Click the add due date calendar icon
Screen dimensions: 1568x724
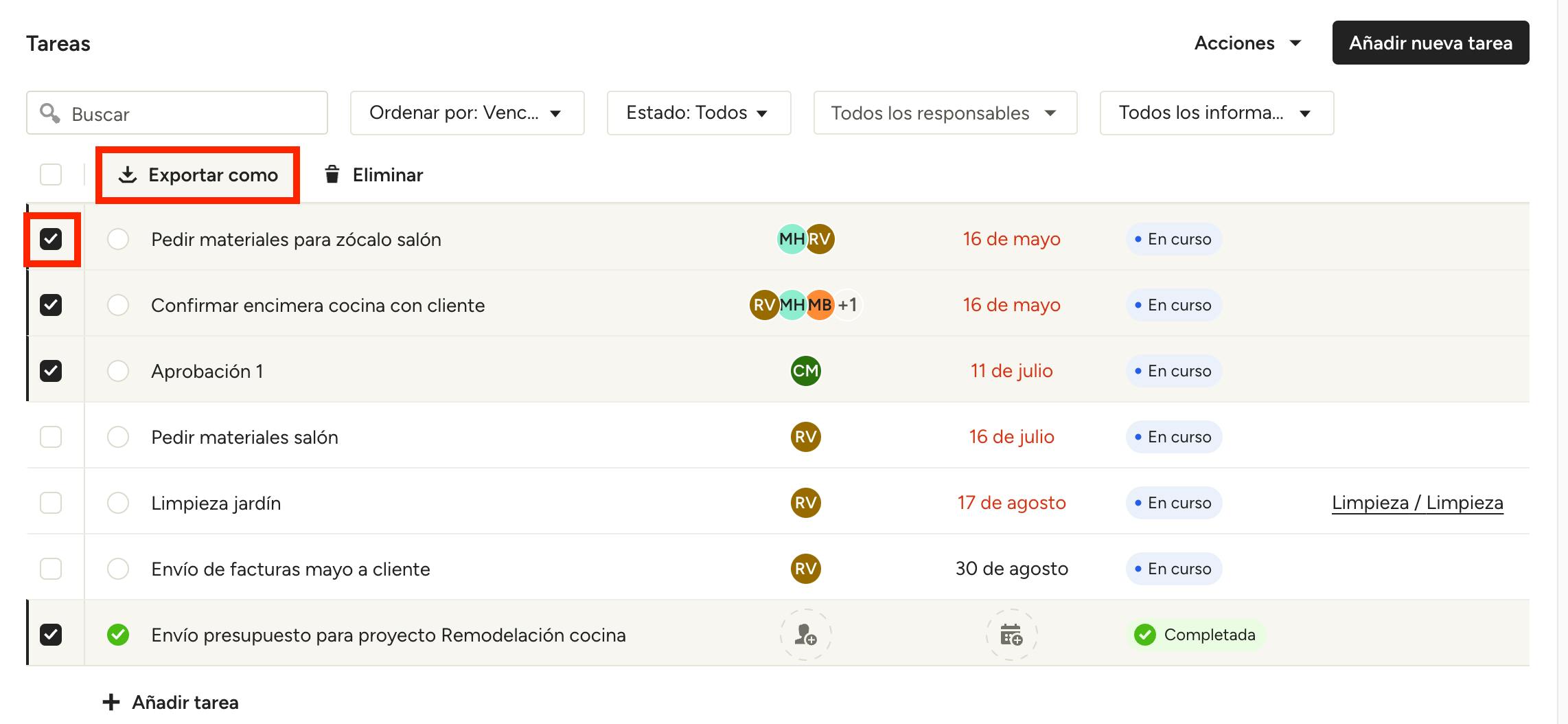1011,635
